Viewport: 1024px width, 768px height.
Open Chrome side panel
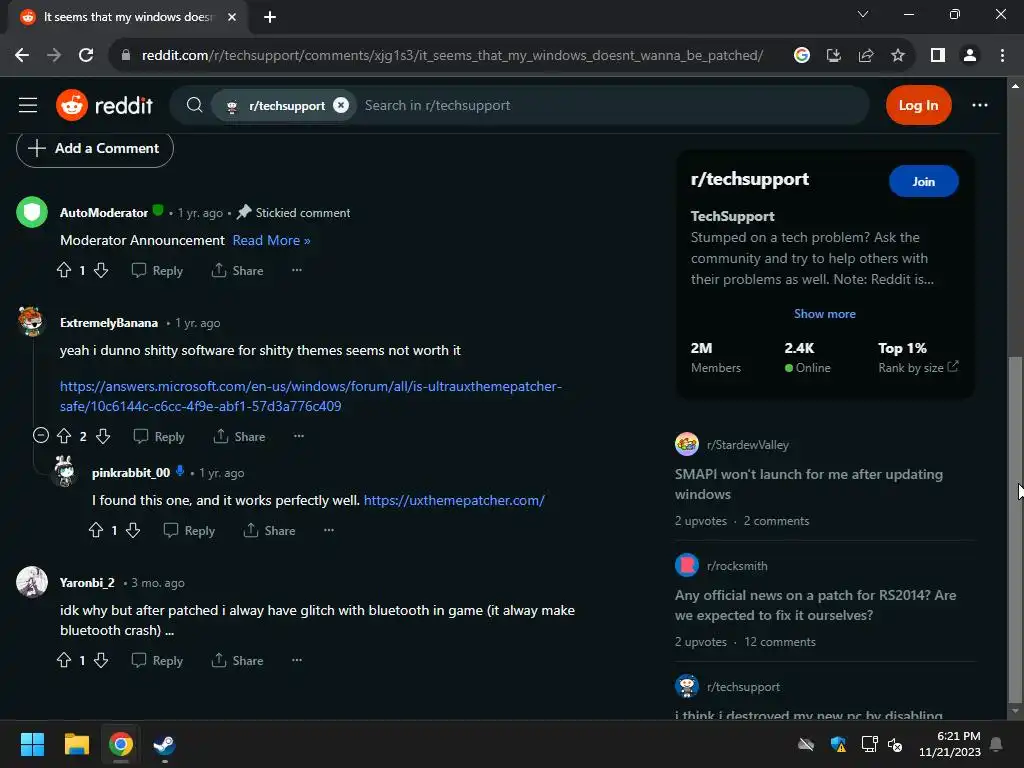pos(938,55)
